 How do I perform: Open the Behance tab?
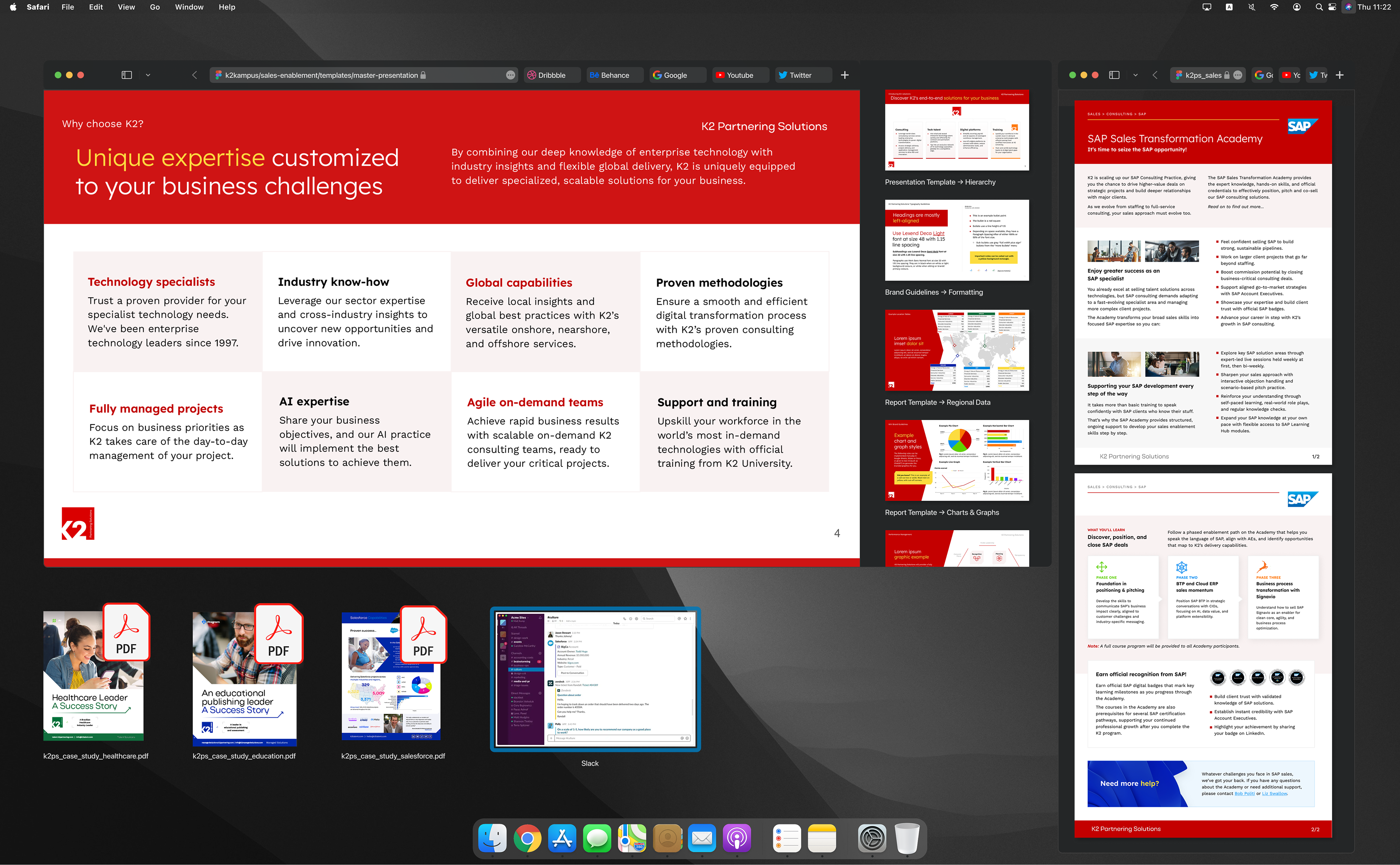pyautogui.click(x=614, y=75)
